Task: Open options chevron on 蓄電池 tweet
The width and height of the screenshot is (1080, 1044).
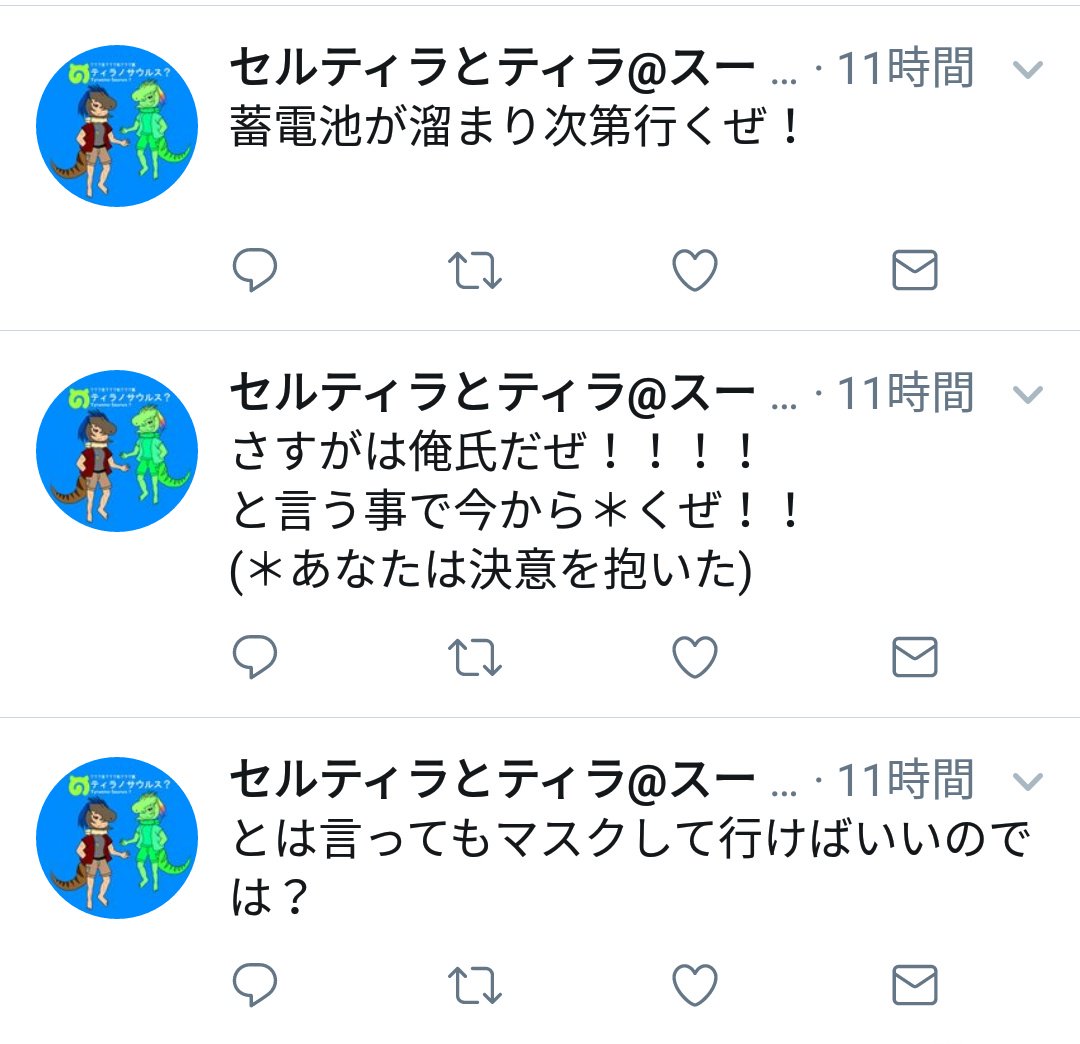Action: coord(1028,70)
